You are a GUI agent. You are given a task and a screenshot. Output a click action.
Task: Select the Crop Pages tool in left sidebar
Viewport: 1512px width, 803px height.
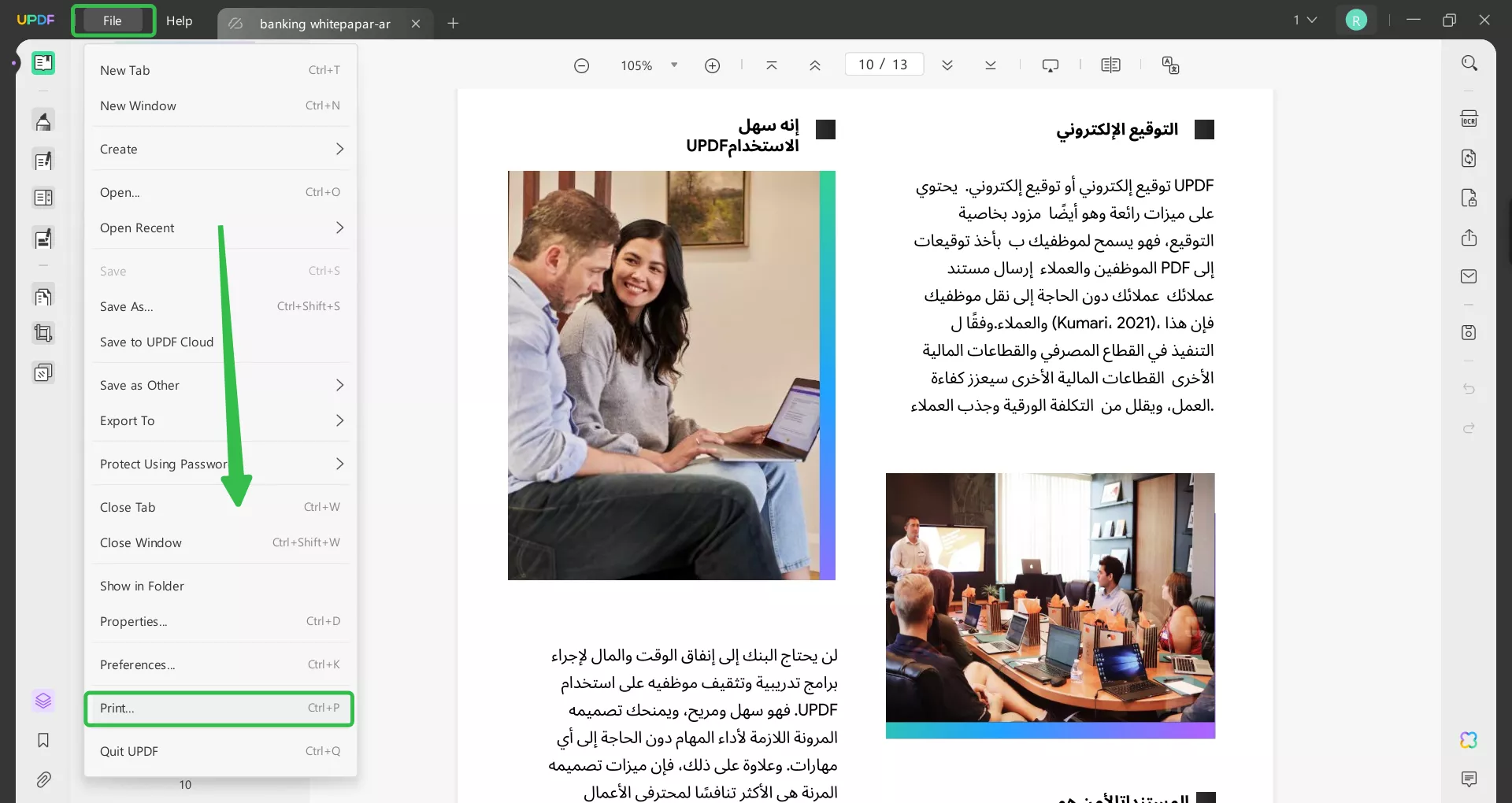point(43,333)
